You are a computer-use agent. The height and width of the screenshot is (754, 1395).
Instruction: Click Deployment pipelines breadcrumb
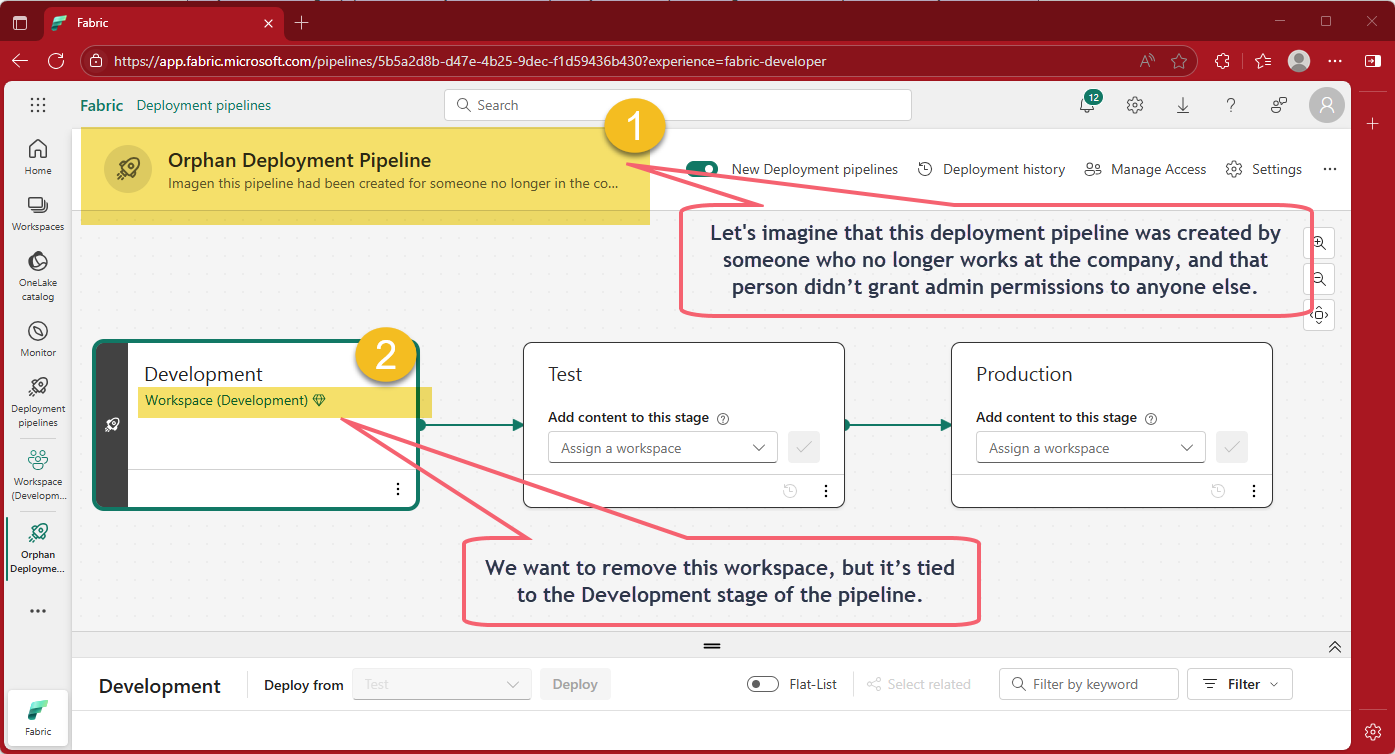[x=204, y=105]
